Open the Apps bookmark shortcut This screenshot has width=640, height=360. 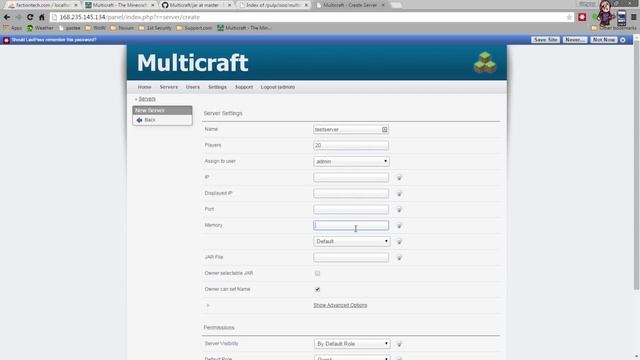tap(12, 28)
